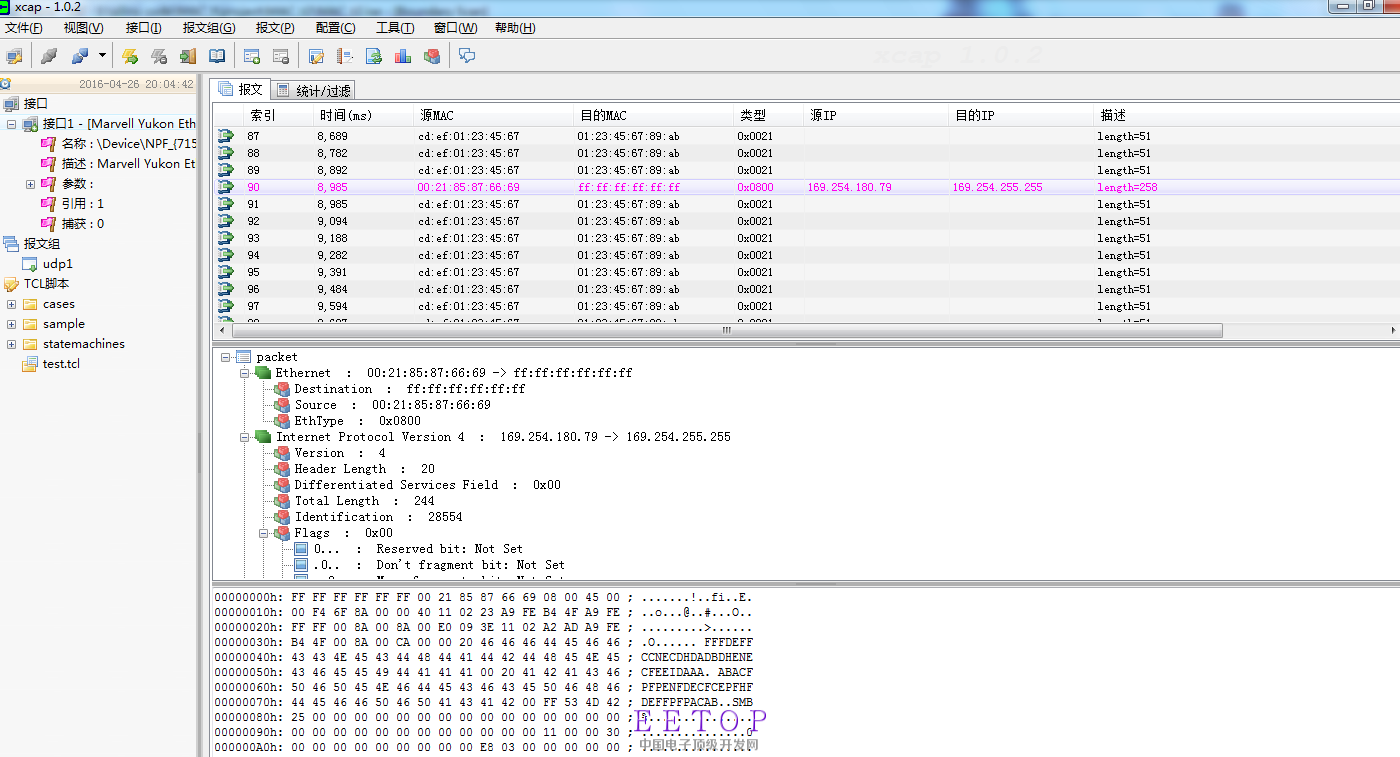Click the 索引 column header
The height and width of the screenshot is (757, 1400).
pos(278,115)
